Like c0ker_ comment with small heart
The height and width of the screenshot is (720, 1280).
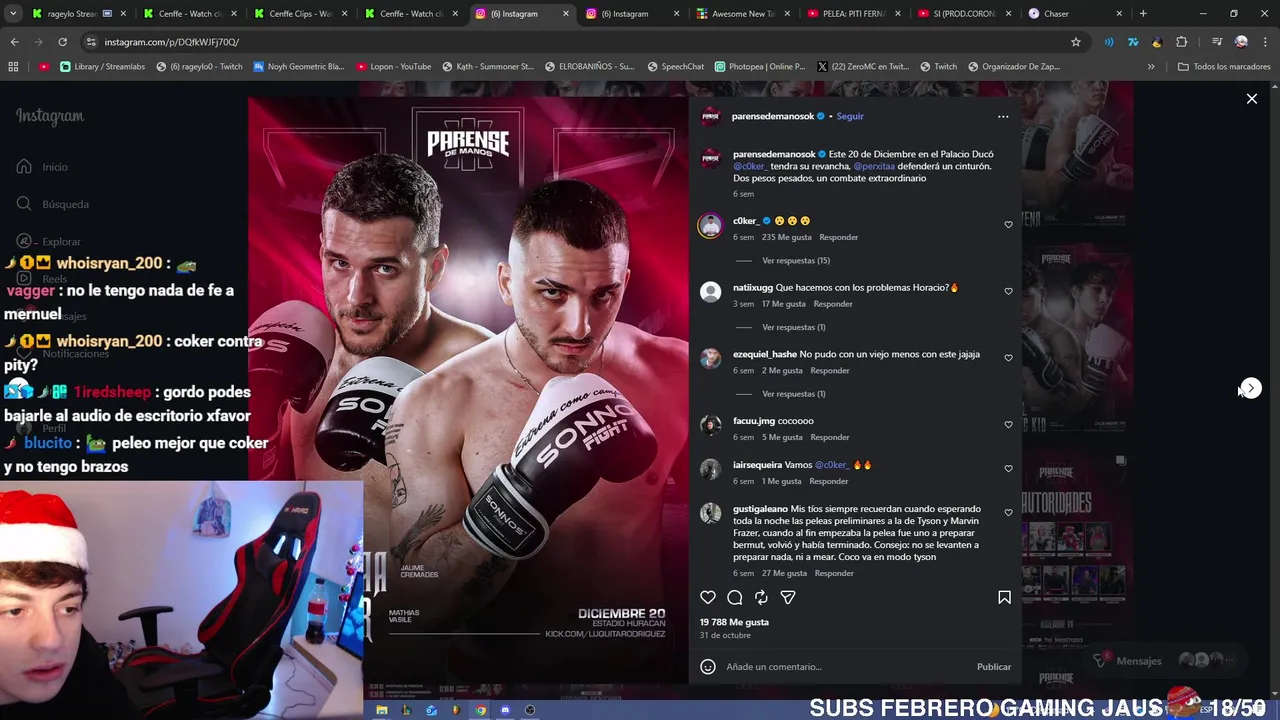point(1008,225)
